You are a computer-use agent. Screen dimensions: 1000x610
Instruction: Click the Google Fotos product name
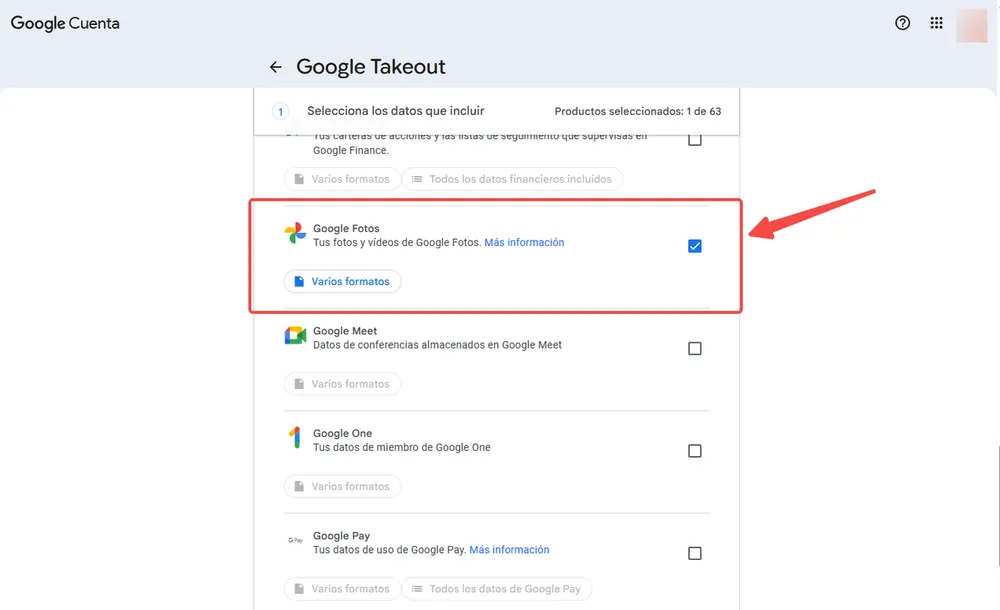[346, 228]
